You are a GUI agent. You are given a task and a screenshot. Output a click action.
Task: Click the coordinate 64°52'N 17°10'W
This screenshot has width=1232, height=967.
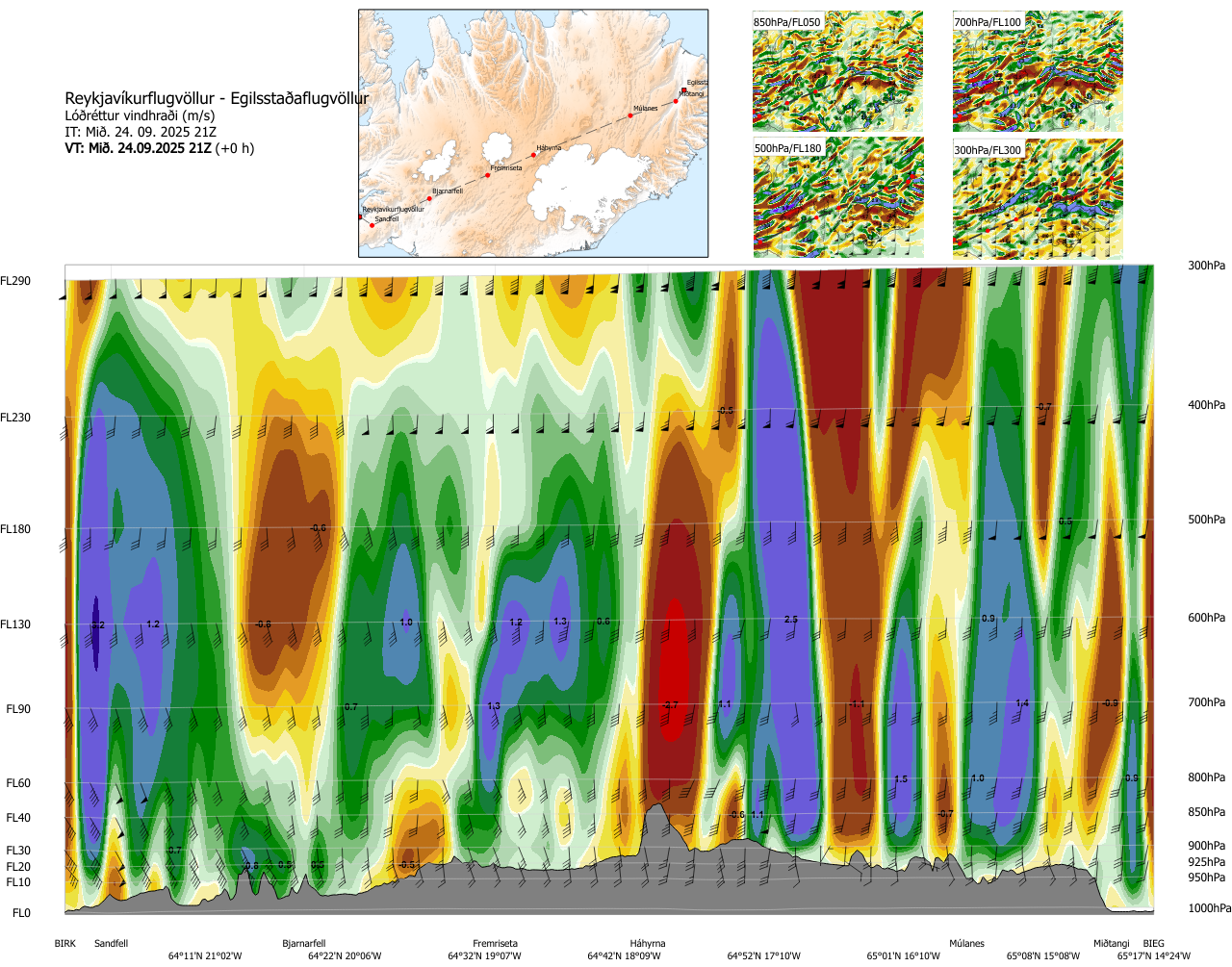(764, 956)
